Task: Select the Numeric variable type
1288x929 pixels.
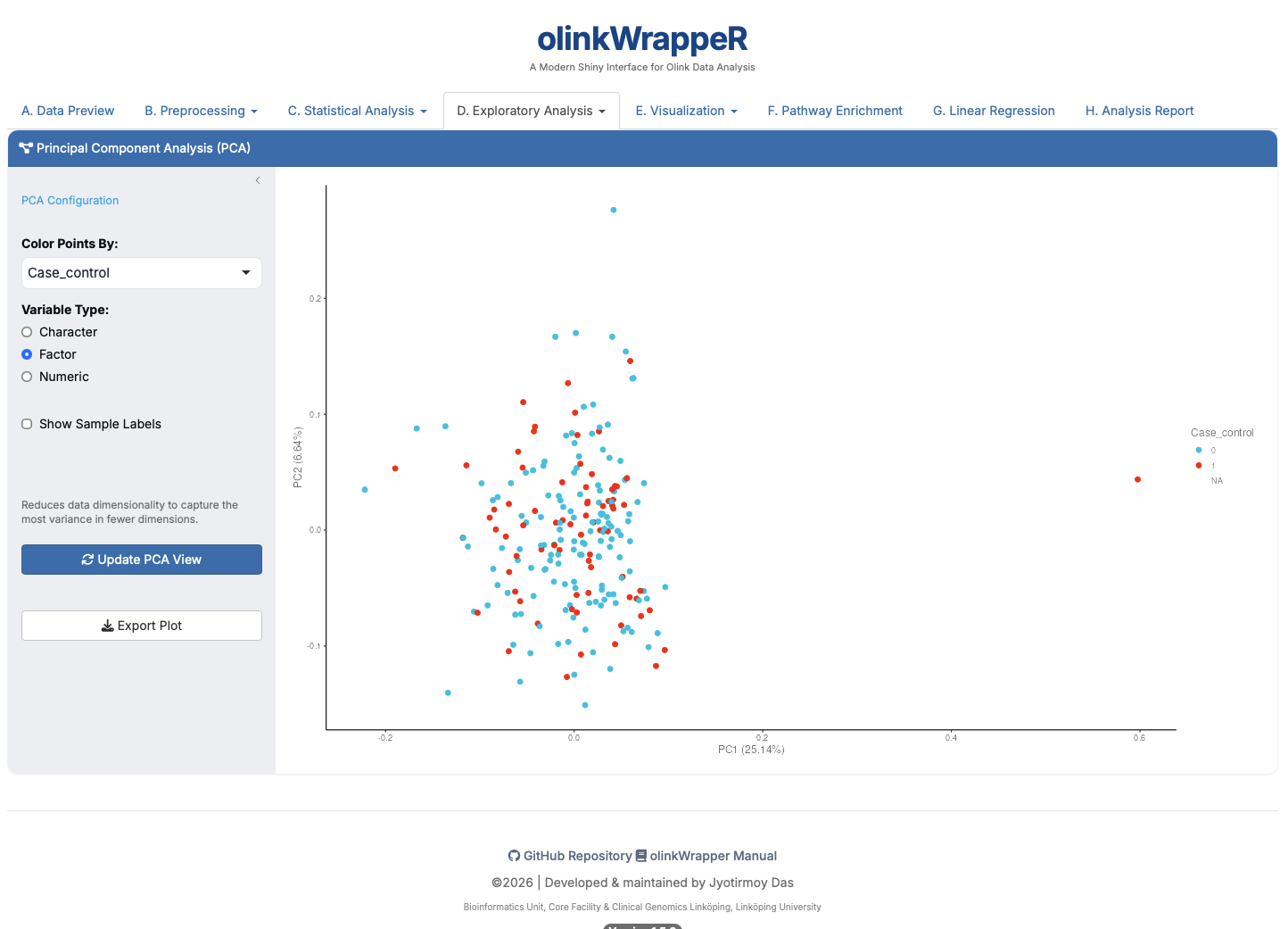Action: 27,377
